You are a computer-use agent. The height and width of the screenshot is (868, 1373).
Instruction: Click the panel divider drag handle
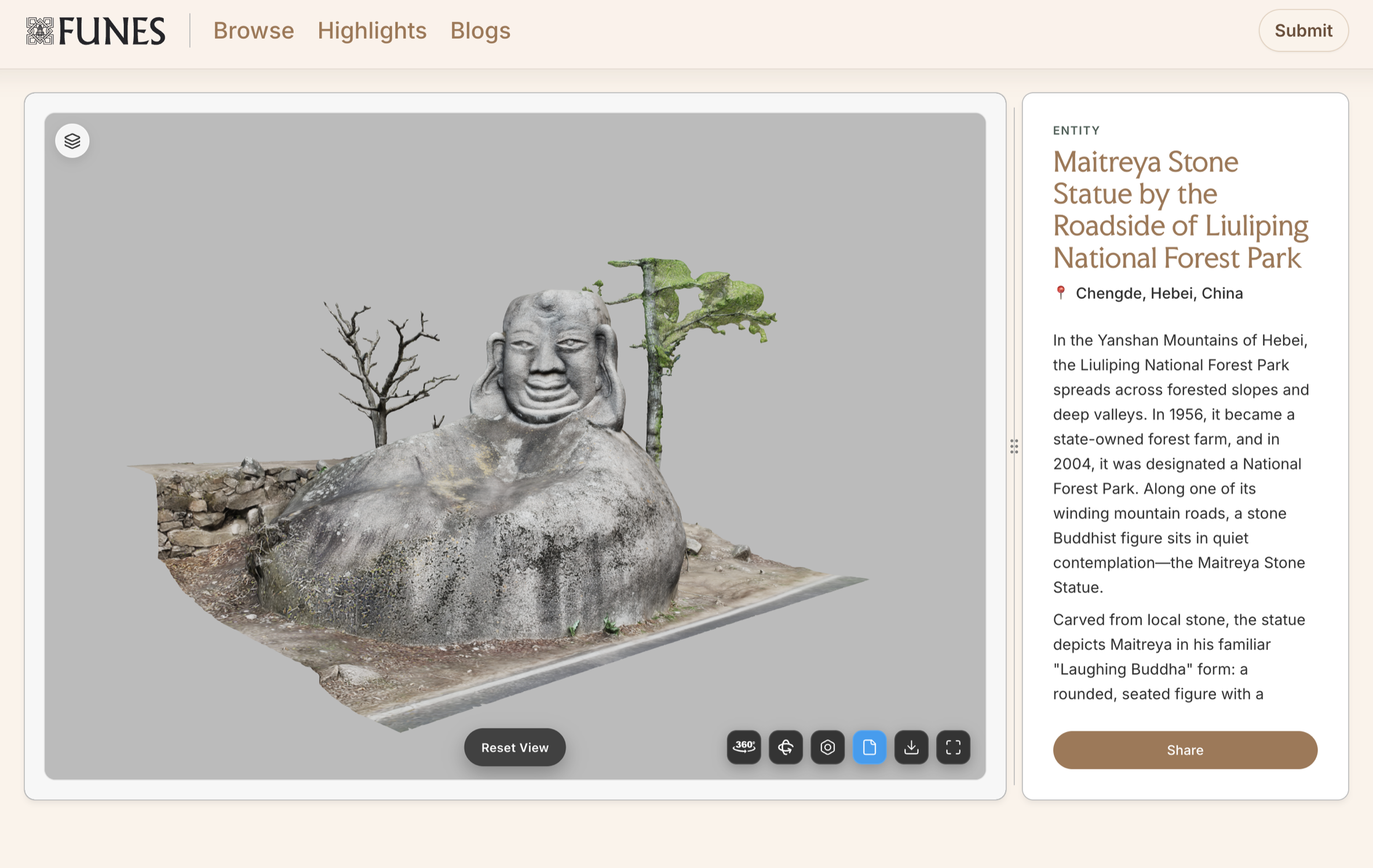[1014, 446]
